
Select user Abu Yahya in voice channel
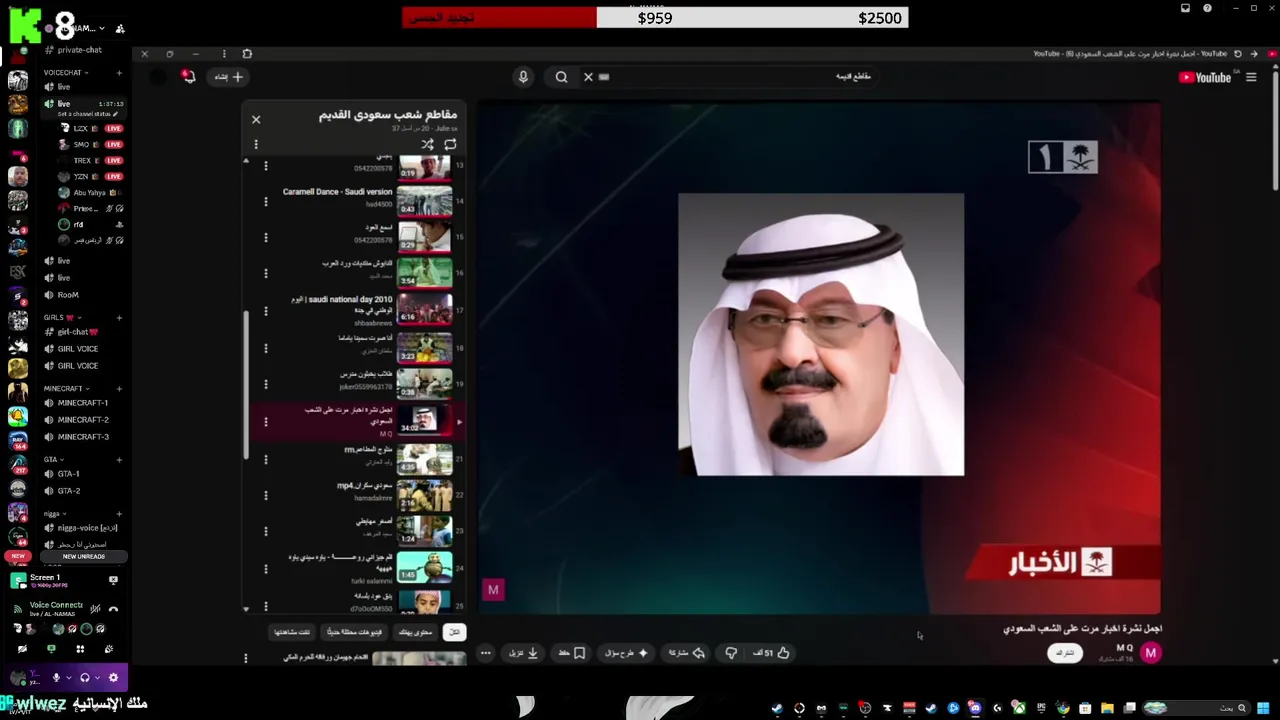(88, 192)
